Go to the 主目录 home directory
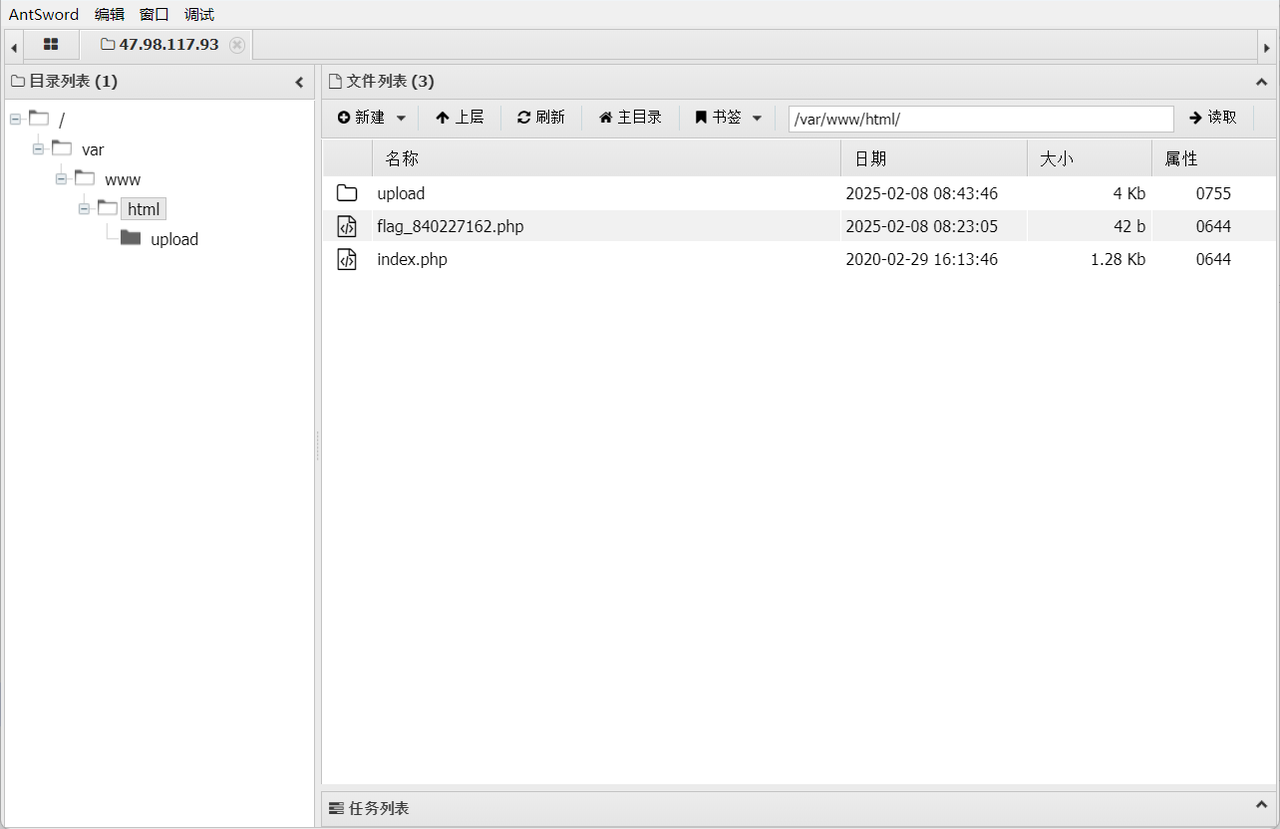This screenshot has width=1280, height=829. [630, 118]
